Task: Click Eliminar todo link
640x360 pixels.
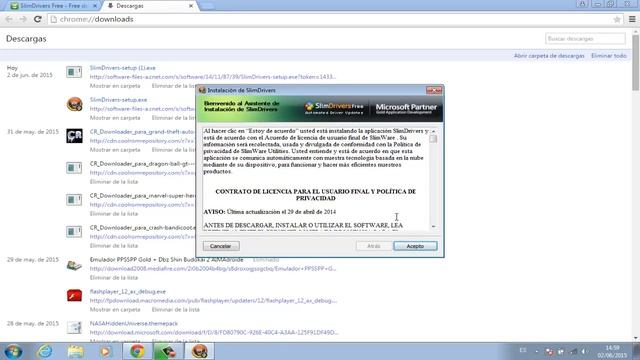Action: click(x=609, y=56)
